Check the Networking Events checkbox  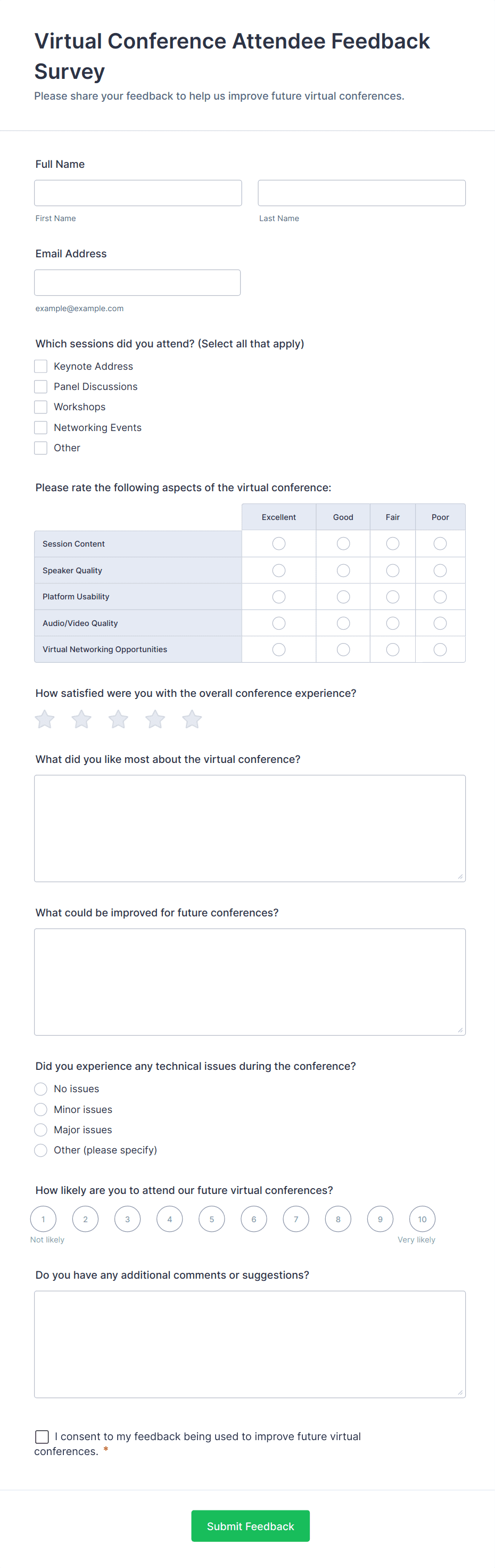pyautogui.click(x=41, y=427)
